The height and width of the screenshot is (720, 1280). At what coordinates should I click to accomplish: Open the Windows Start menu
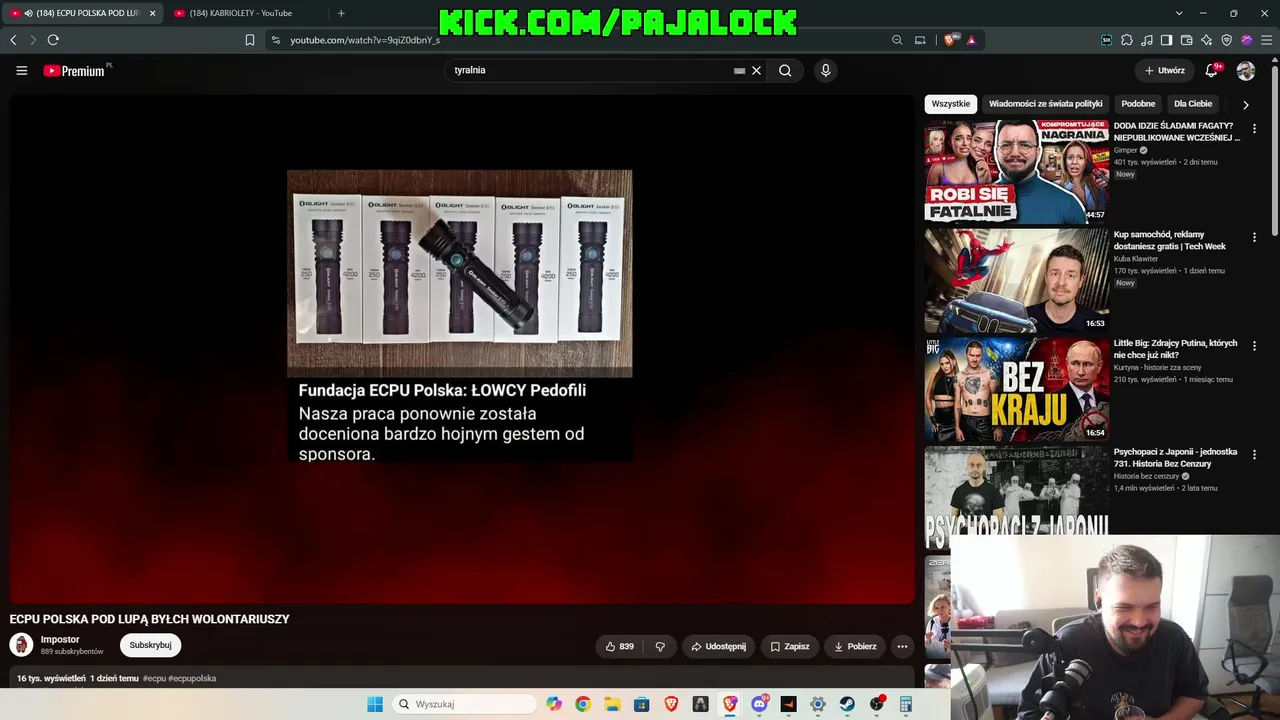[x=375, y=704]
